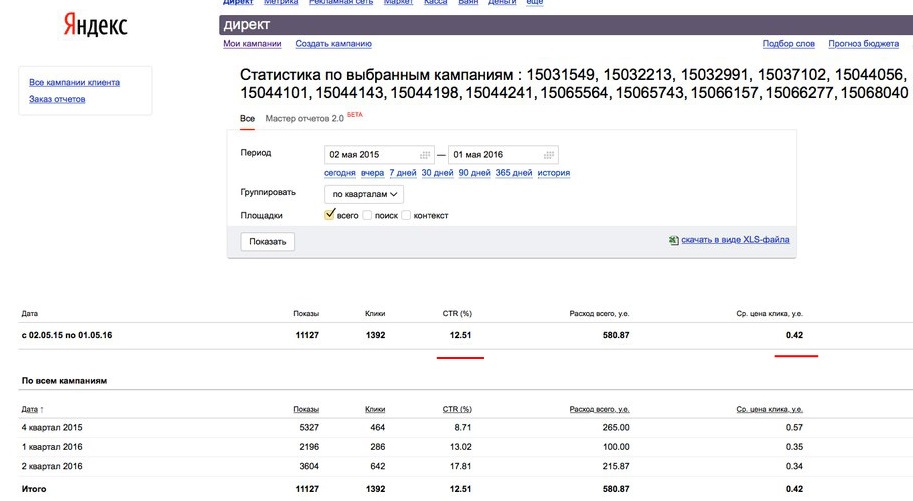This screenshot has height=501, width=913.
Task: Sort campaigns table by 'Ср. цена клика, у.е.'
Action: (x=769, y=410)
